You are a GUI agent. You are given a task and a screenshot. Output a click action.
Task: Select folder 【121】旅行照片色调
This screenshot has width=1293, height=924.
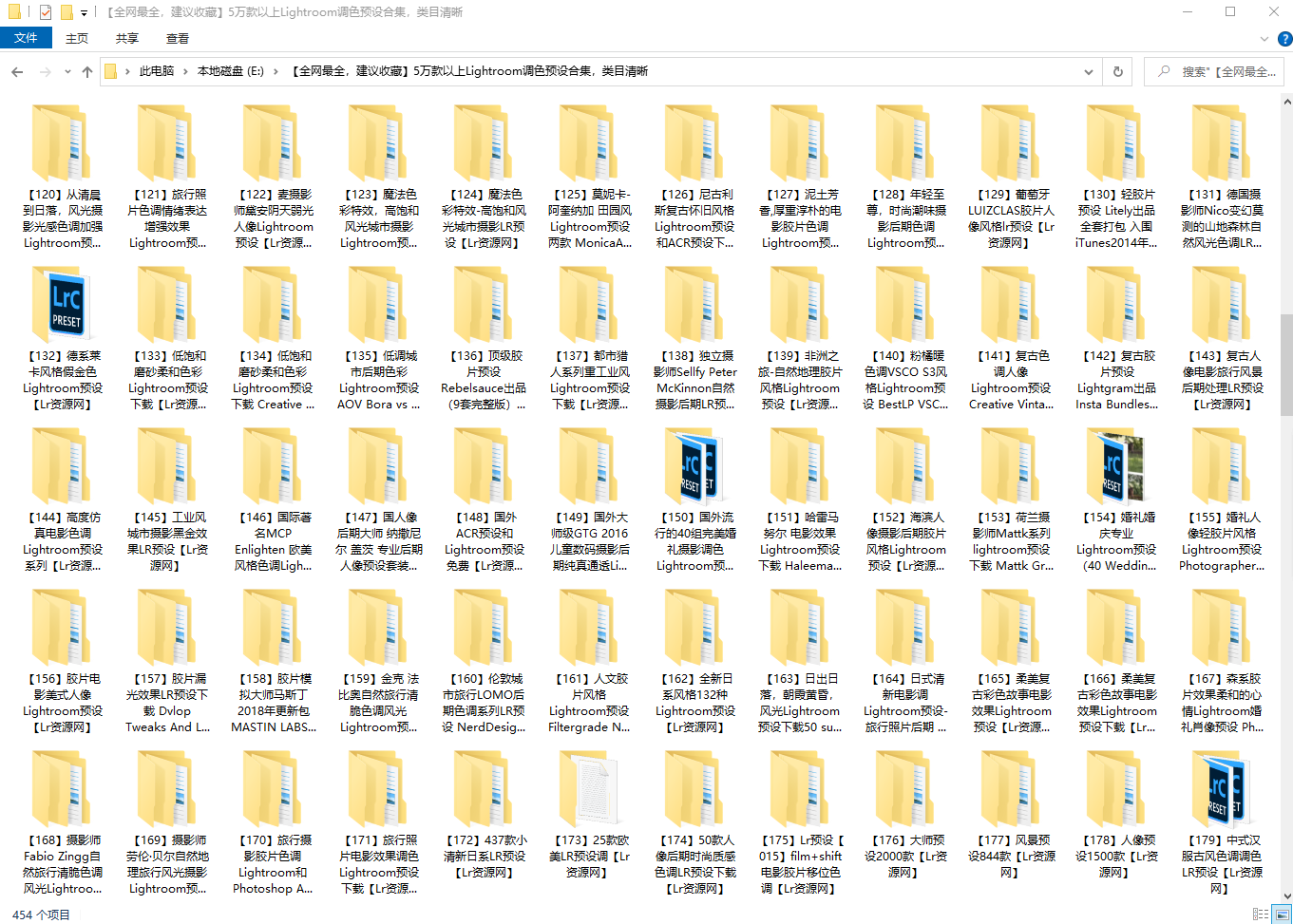click(168, 177)
